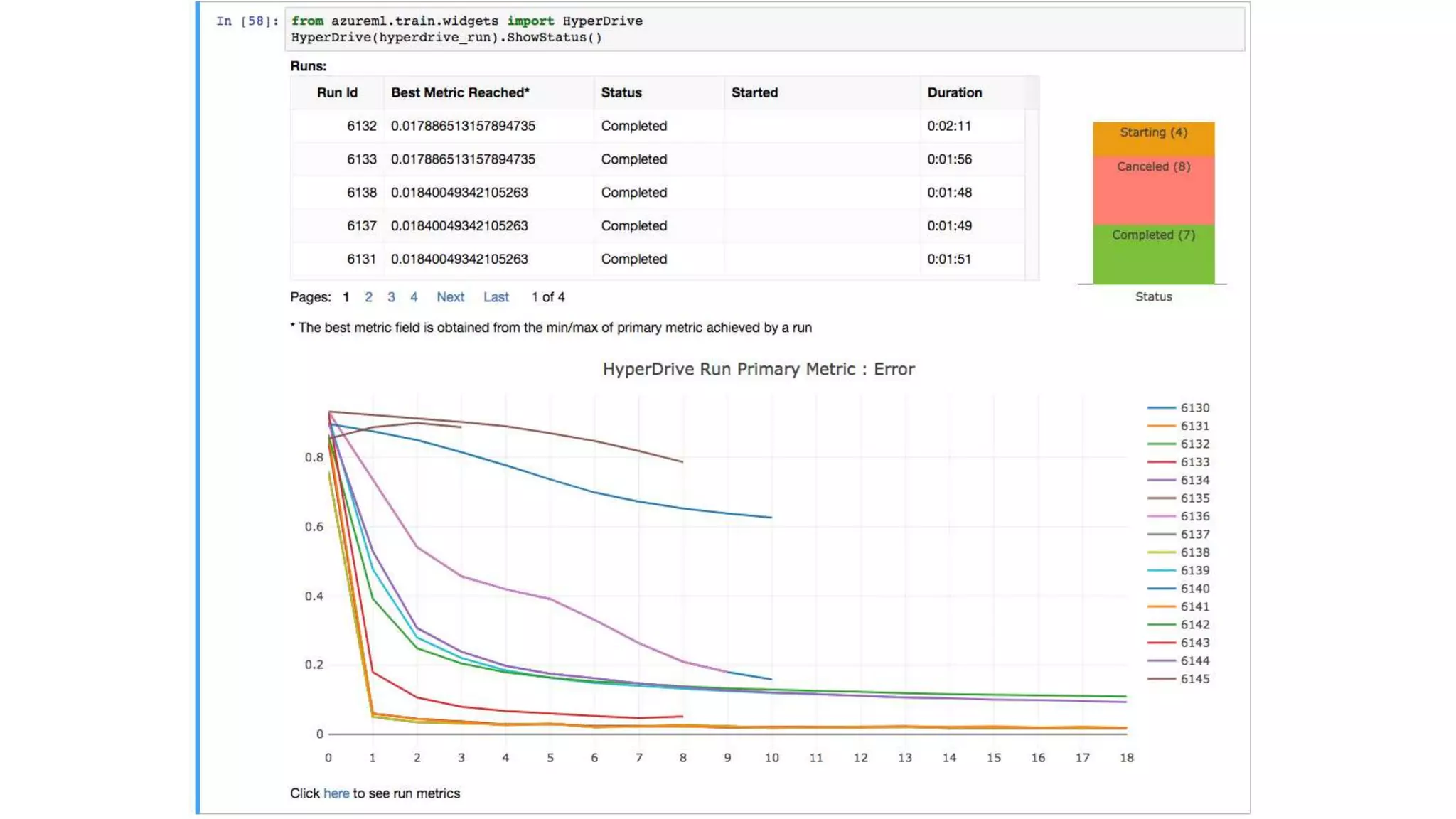The image size is (1456, 819).
Task: Toggle legend entry 6131
Action: [x=1178, y=426]
